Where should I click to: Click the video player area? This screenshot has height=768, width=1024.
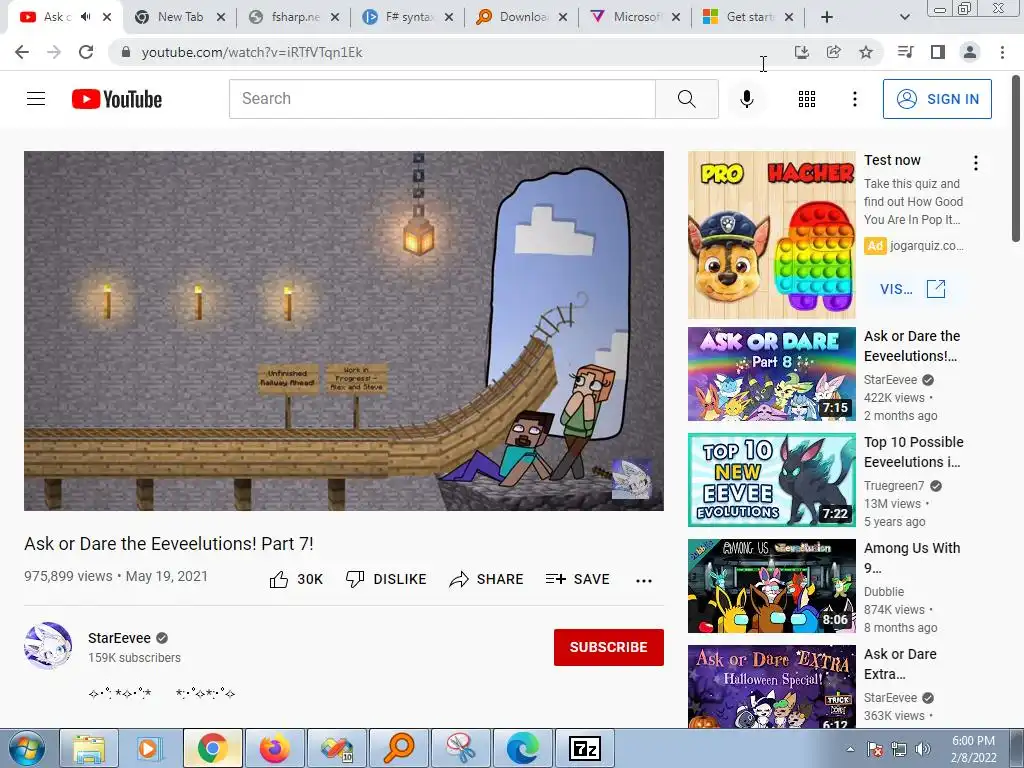(x=344, y=330)
